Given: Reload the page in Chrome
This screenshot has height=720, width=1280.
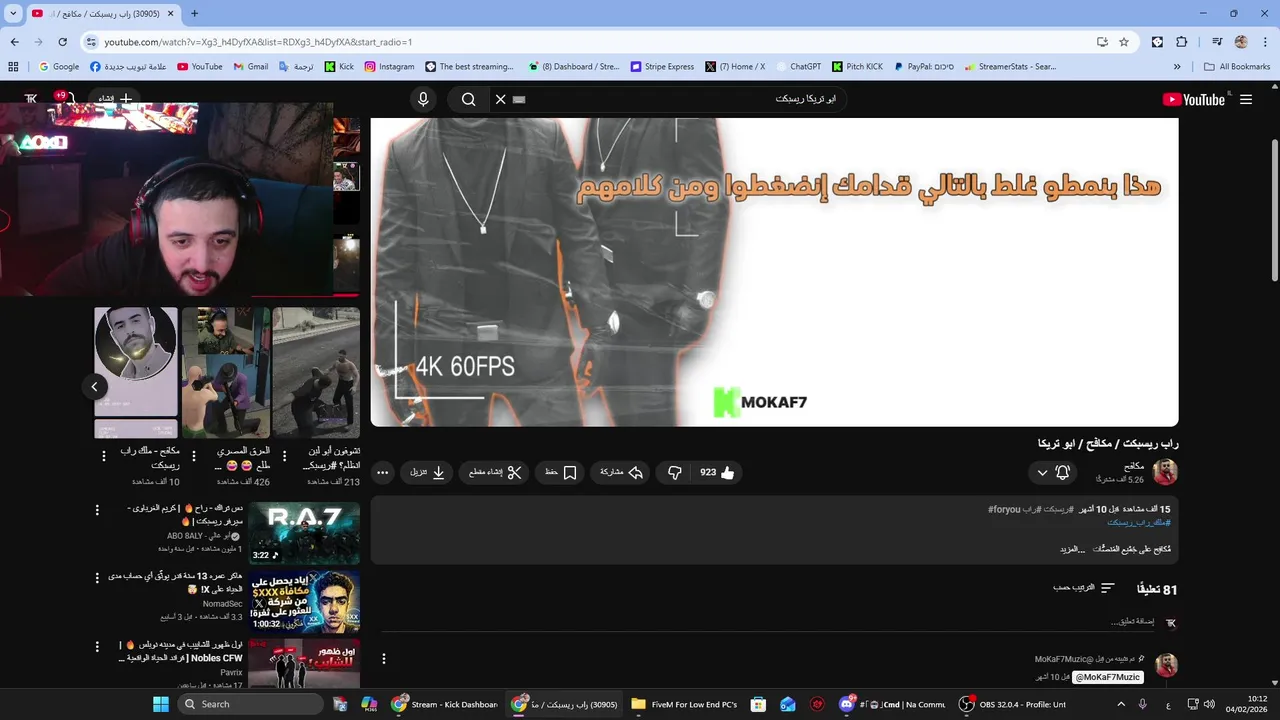Looking at the screenshot, I should point(62,42).
